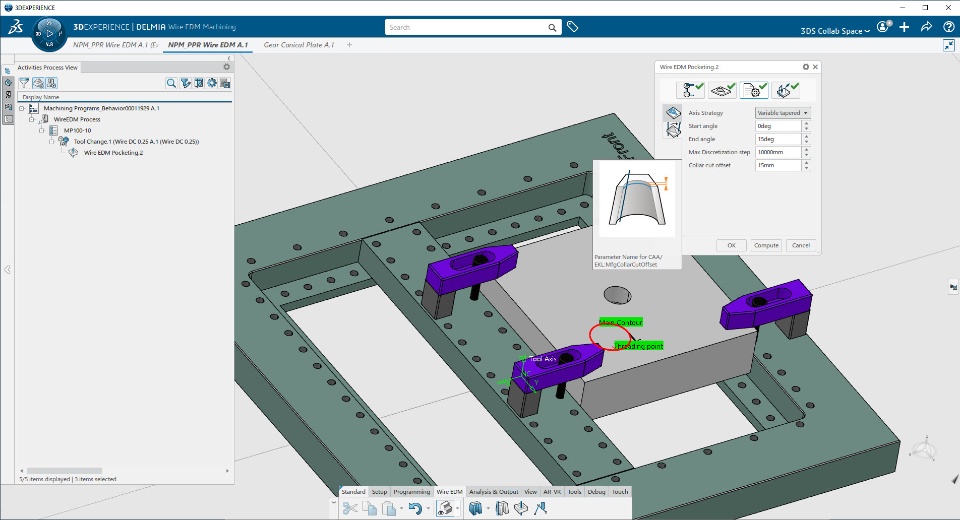This screenshot has height=520, width=960.
Task: Switch to the Analysis & Output tab
Action: (493, 492)
